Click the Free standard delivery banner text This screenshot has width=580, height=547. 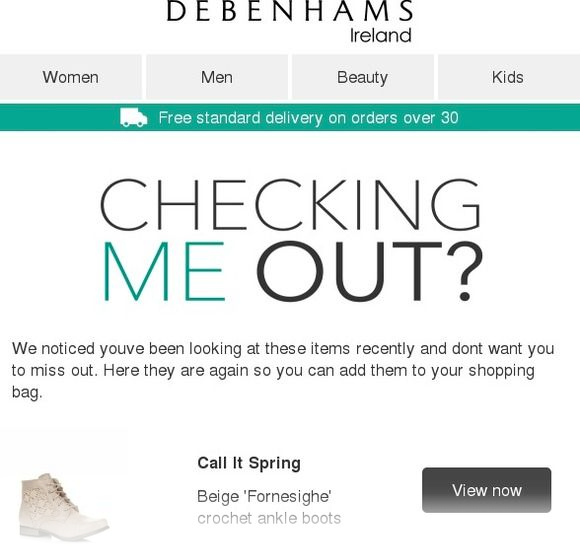(308, 118)
